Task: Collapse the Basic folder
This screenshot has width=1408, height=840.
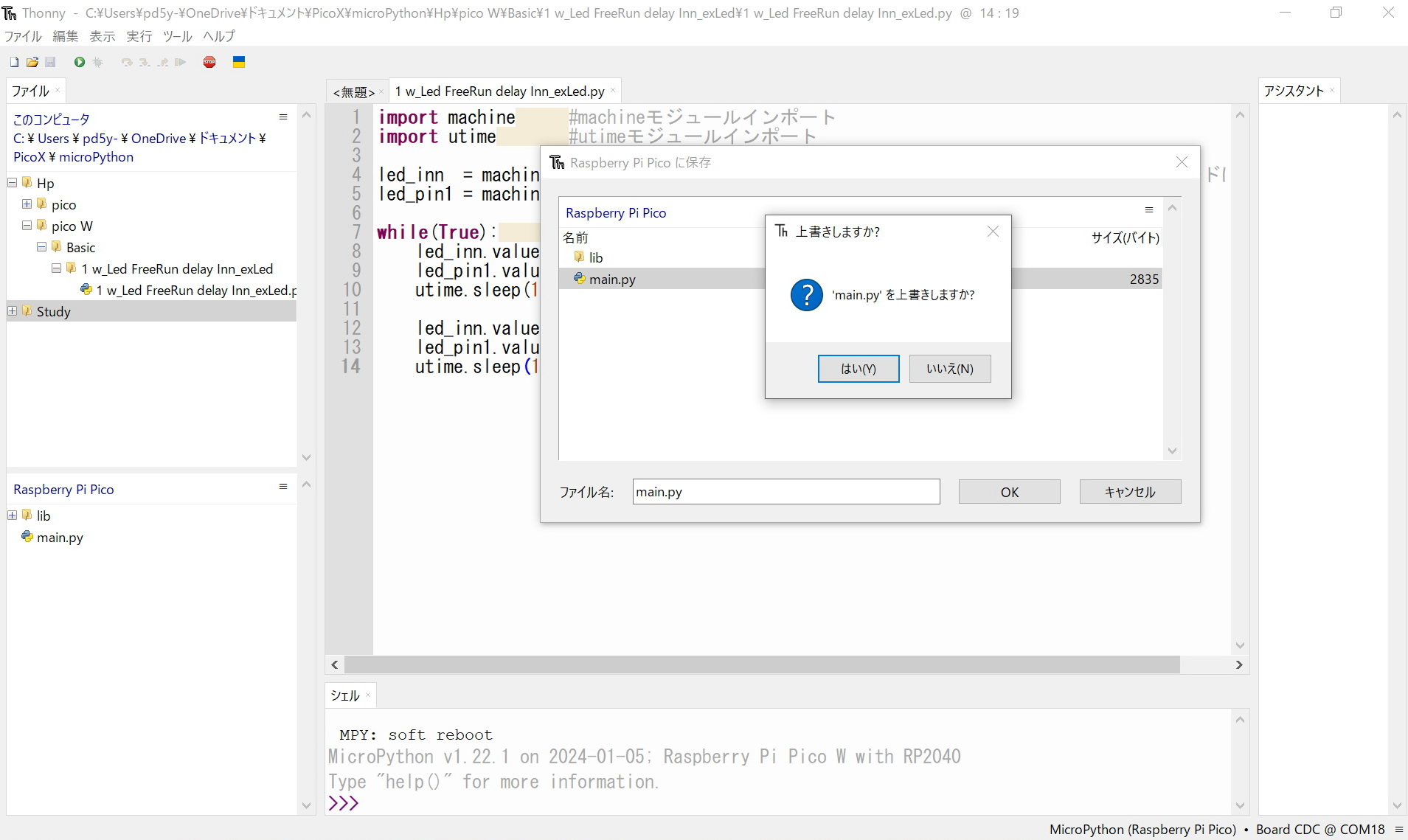Action: [42, 246]
